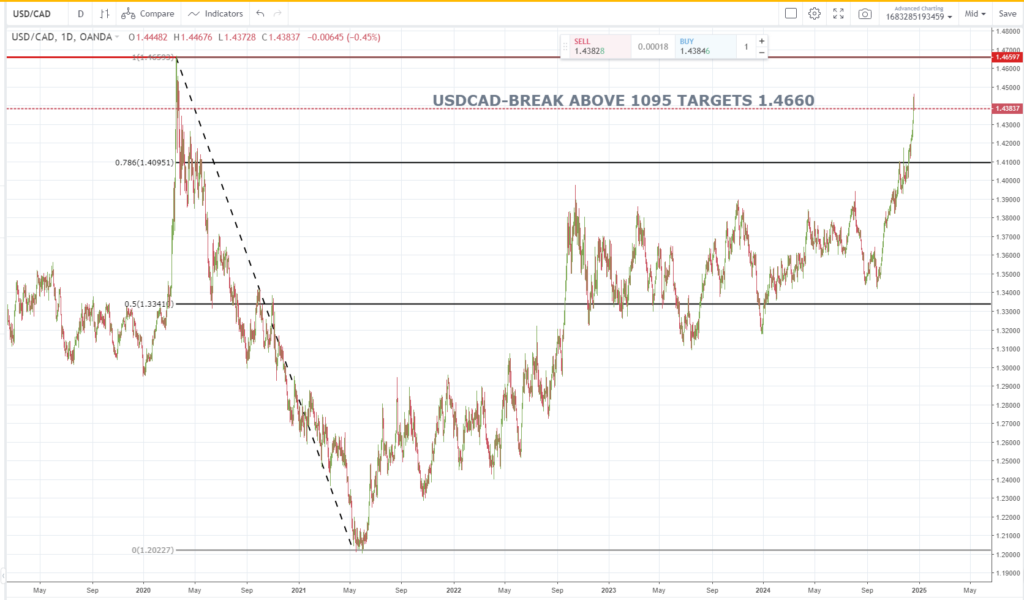The image size is (1024, 600).
Task: Open the Mid price type dropdown
Action: pyautogui.click(x=974, y=14)
